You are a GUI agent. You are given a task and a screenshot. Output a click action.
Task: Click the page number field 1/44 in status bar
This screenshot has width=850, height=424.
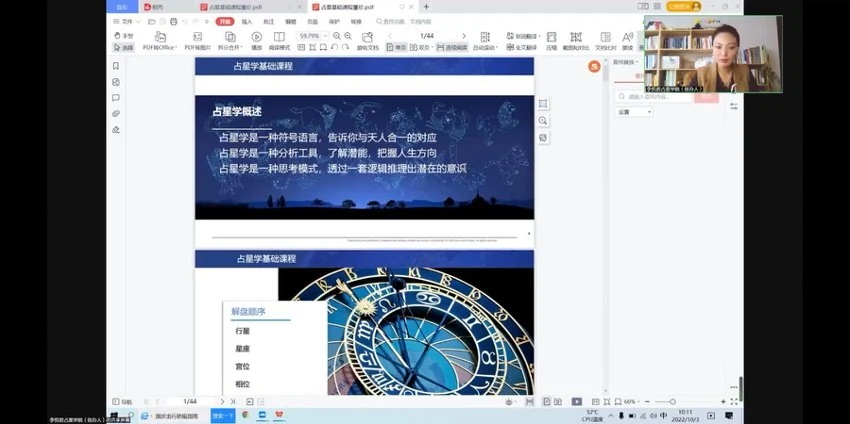tap(190, 402)
